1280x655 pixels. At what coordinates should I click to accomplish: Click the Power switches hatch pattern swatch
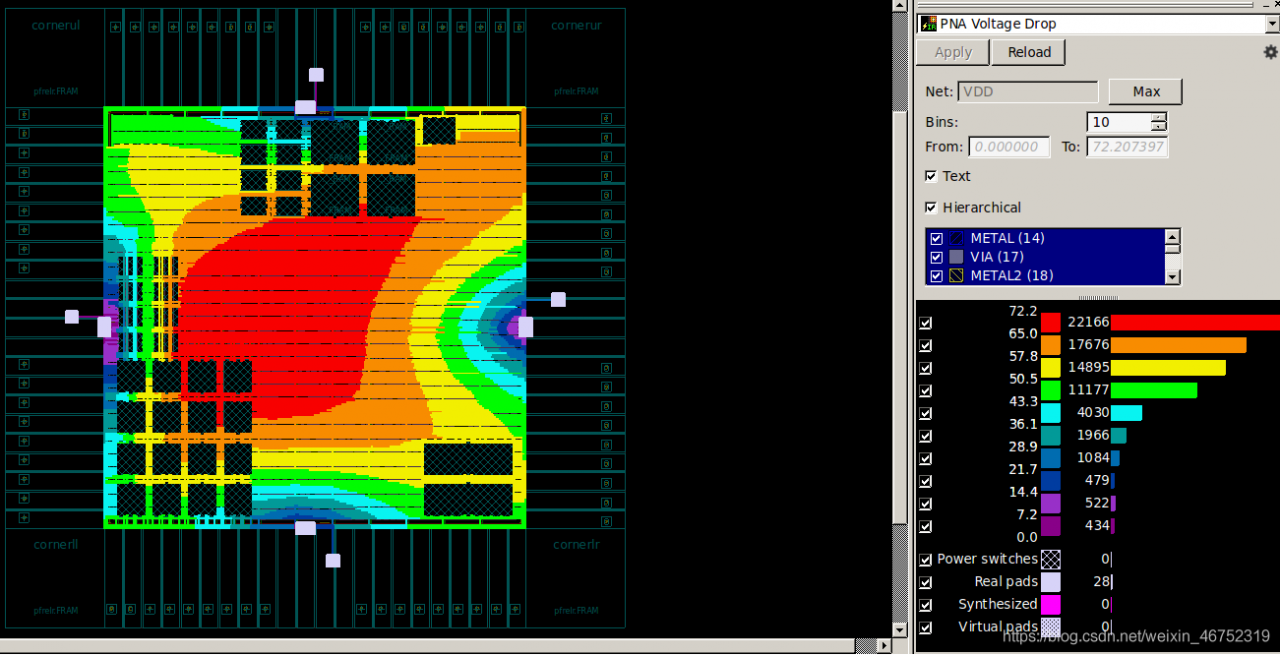click(1051, 559)
